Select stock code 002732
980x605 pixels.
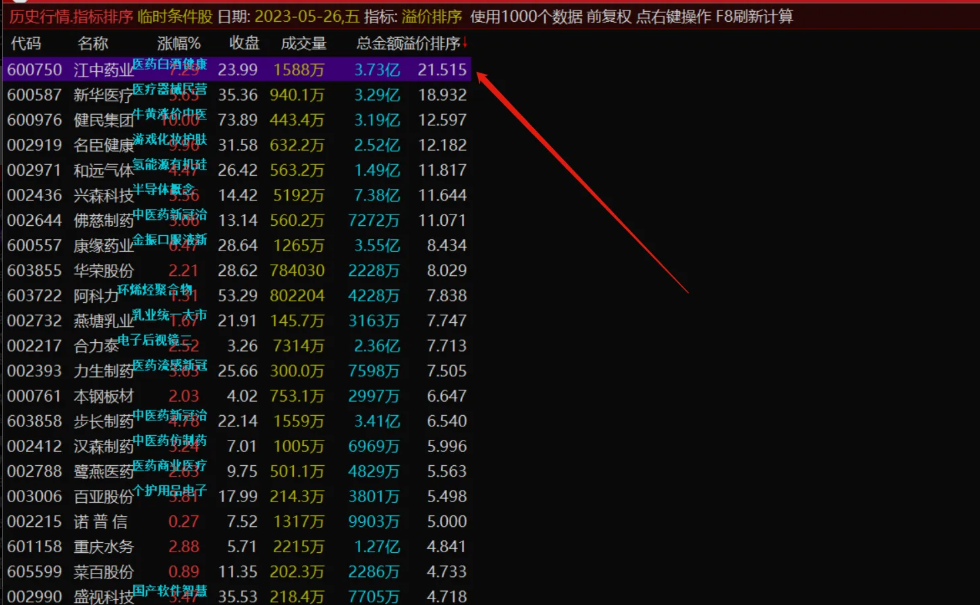34,321
